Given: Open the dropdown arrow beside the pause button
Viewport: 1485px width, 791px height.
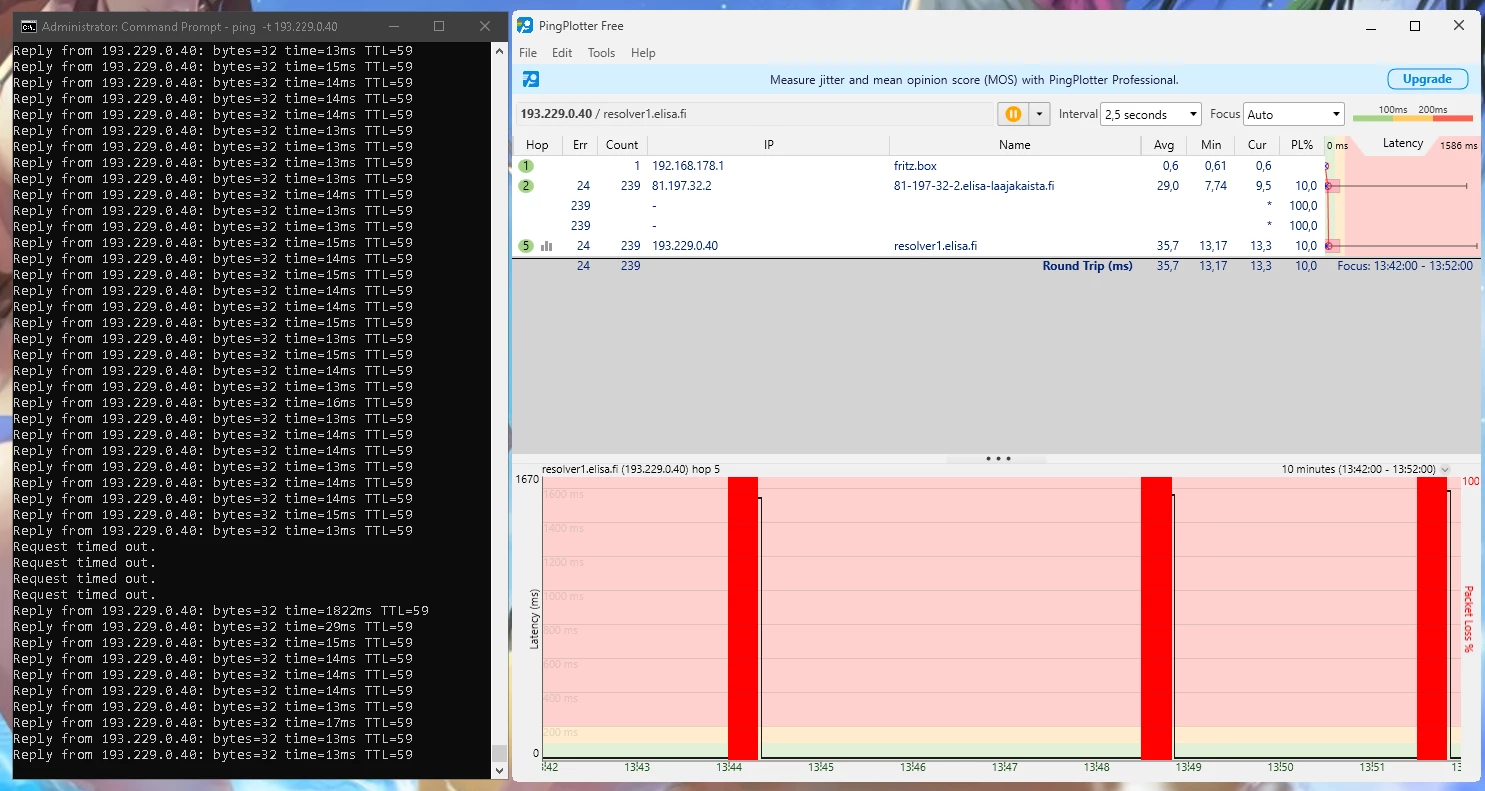Looking at the screenshot, I should [x=1040, y=114].
